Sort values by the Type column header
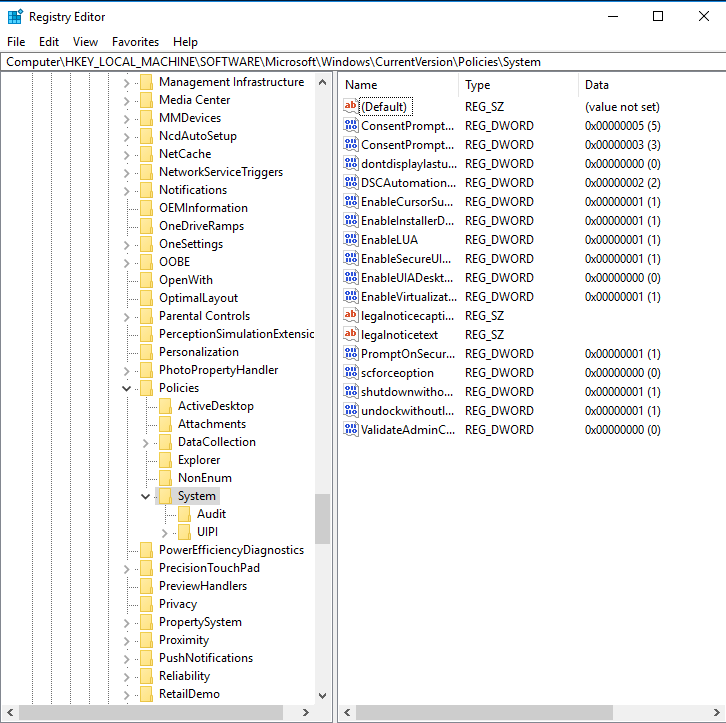Viewport: 726px width, 723px height. (x=519, y=85)
